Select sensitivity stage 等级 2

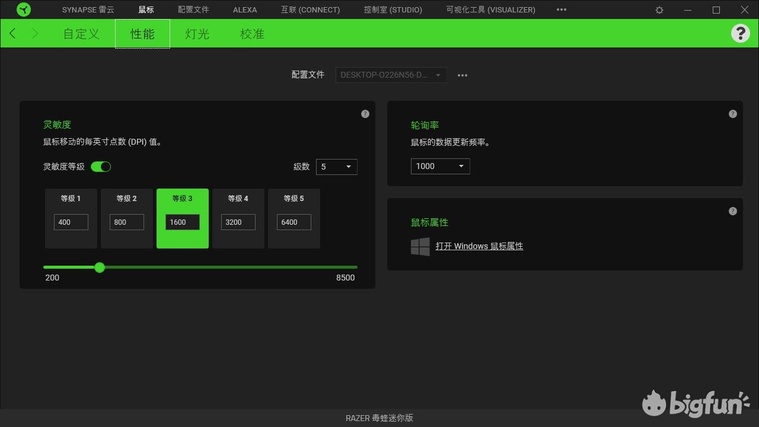point(127,218)
